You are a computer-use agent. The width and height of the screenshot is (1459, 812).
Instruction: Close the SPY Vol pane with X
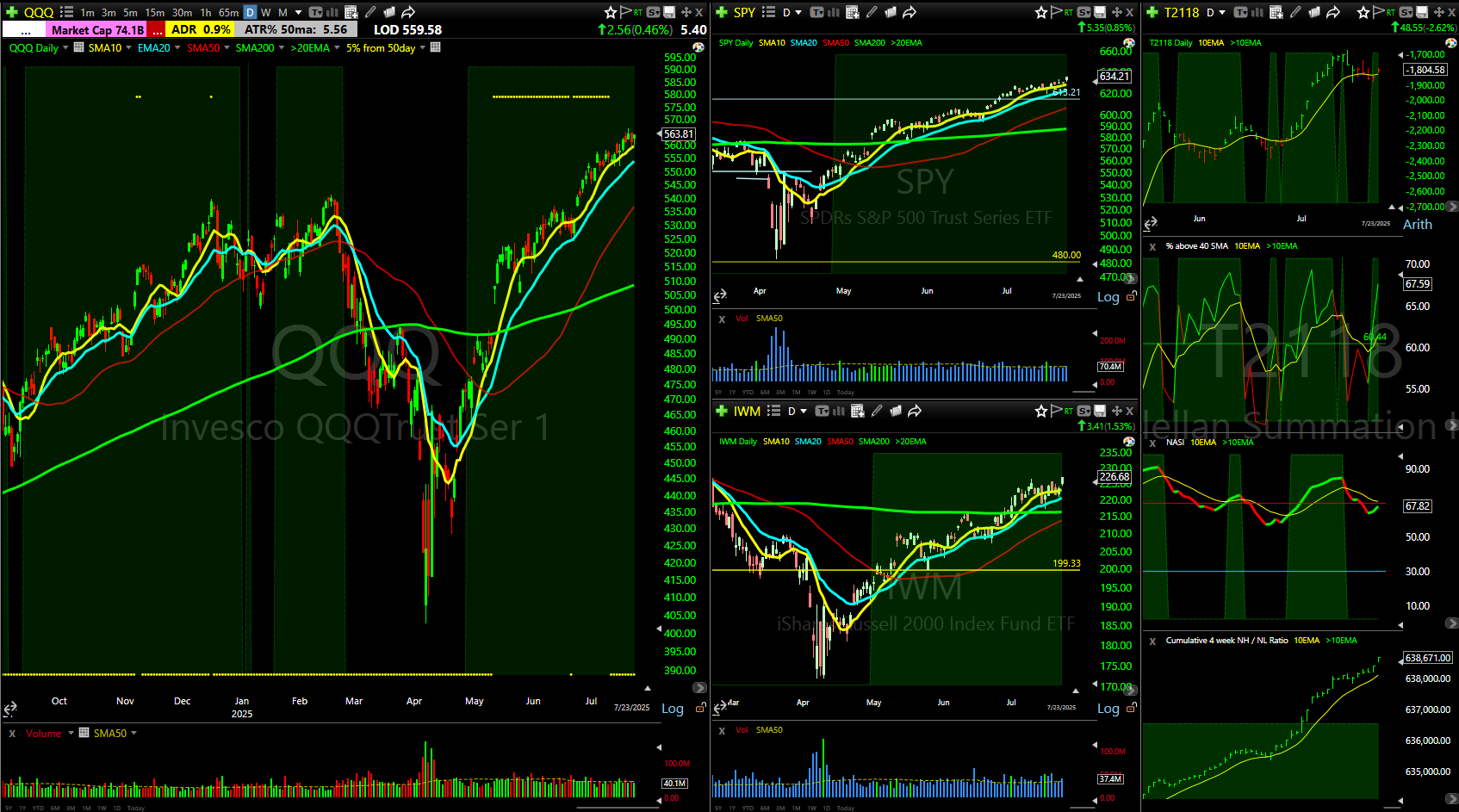pos(722,319)
